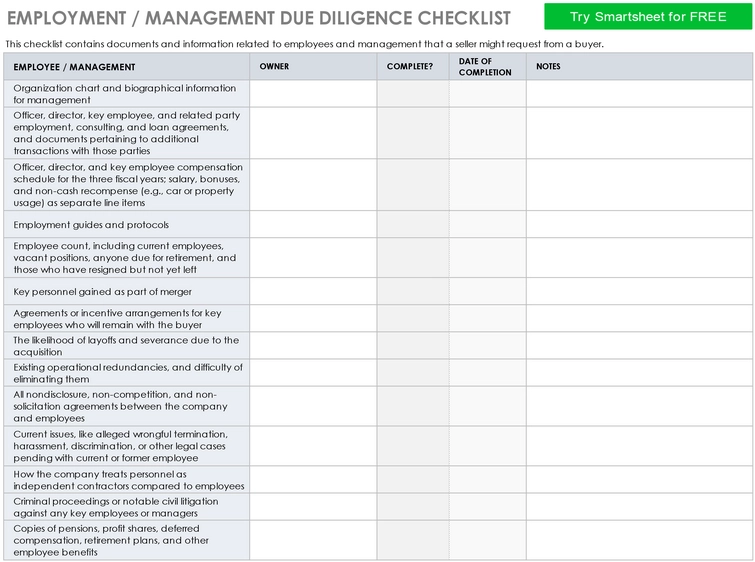
Task: Select the COMPLETE? column header
Action: (x=413, y=67)
